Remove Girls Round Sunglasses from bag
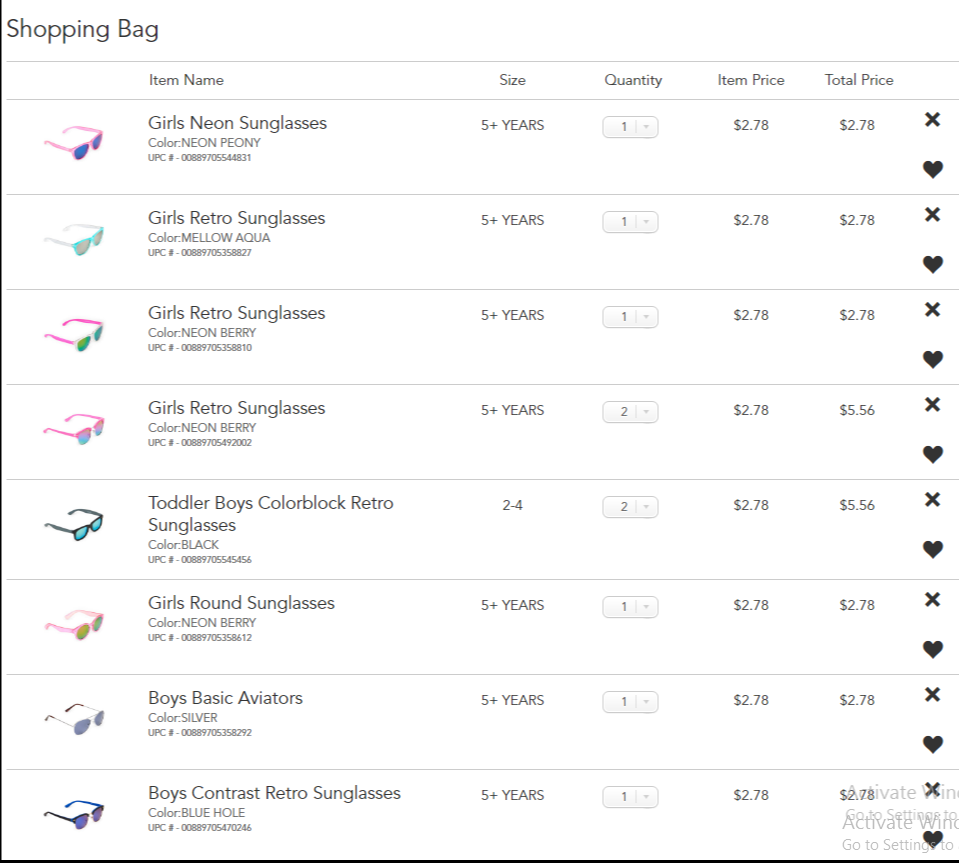This screenshot has height=863, width=959. 932,600
